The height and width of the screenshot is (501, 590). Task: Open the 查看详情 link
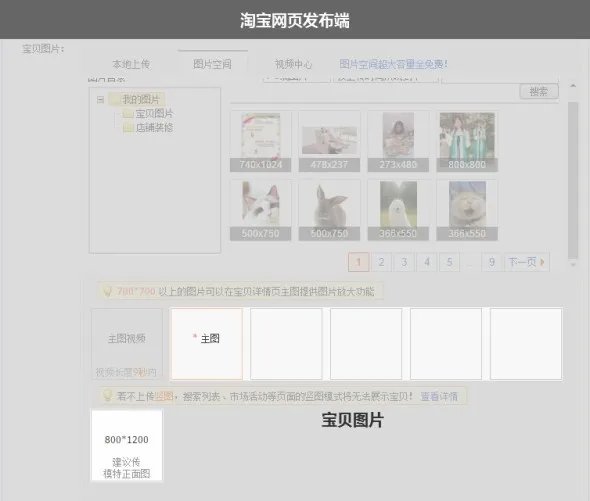tap(439, 396)
